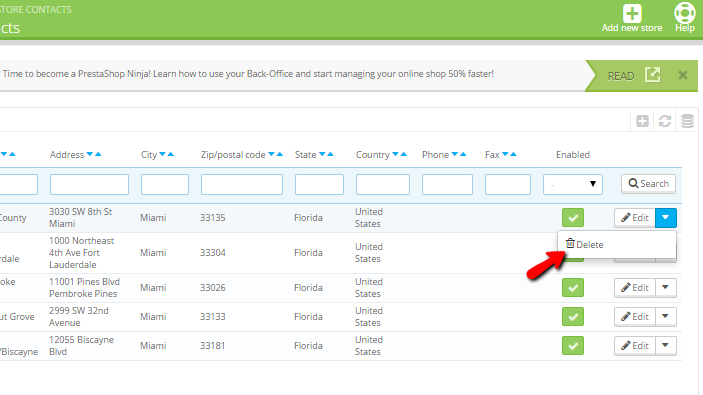Sort Zip/postal code ascending
The width and height of the screenshot is (703, 395).
[x=280, y=154]
